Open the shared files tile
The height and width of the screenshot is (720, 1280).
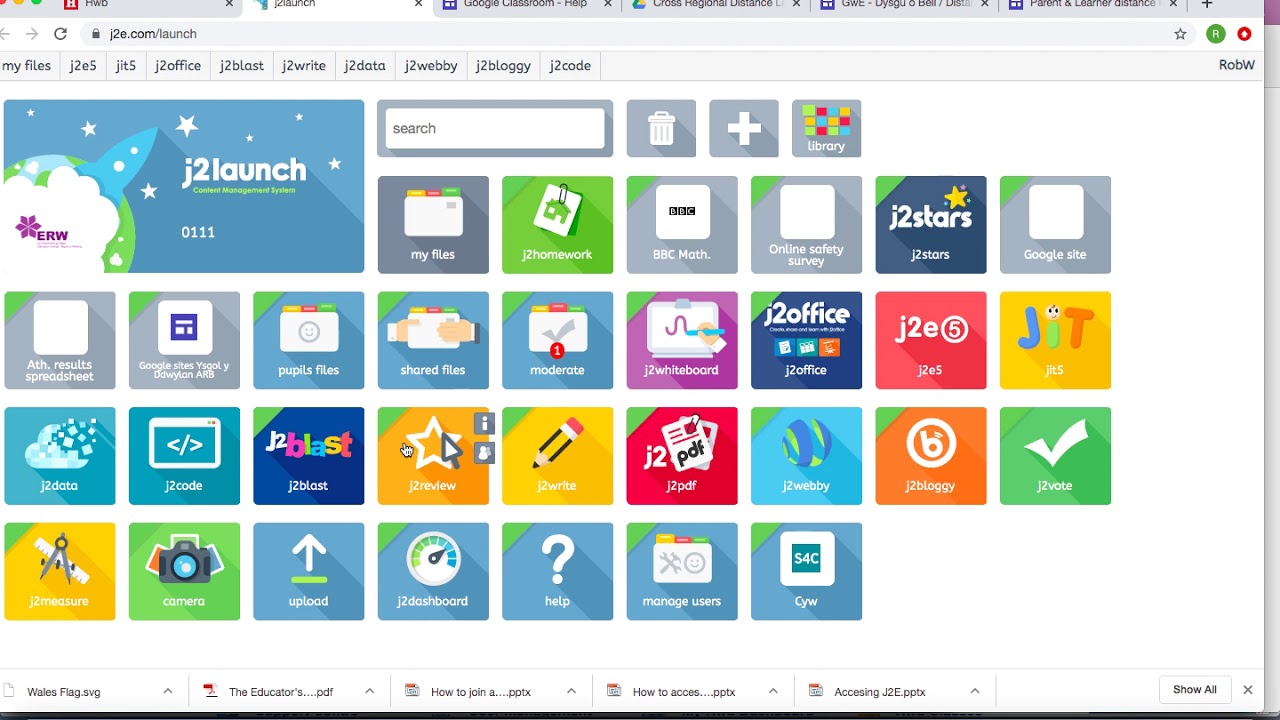click(433, 340)
